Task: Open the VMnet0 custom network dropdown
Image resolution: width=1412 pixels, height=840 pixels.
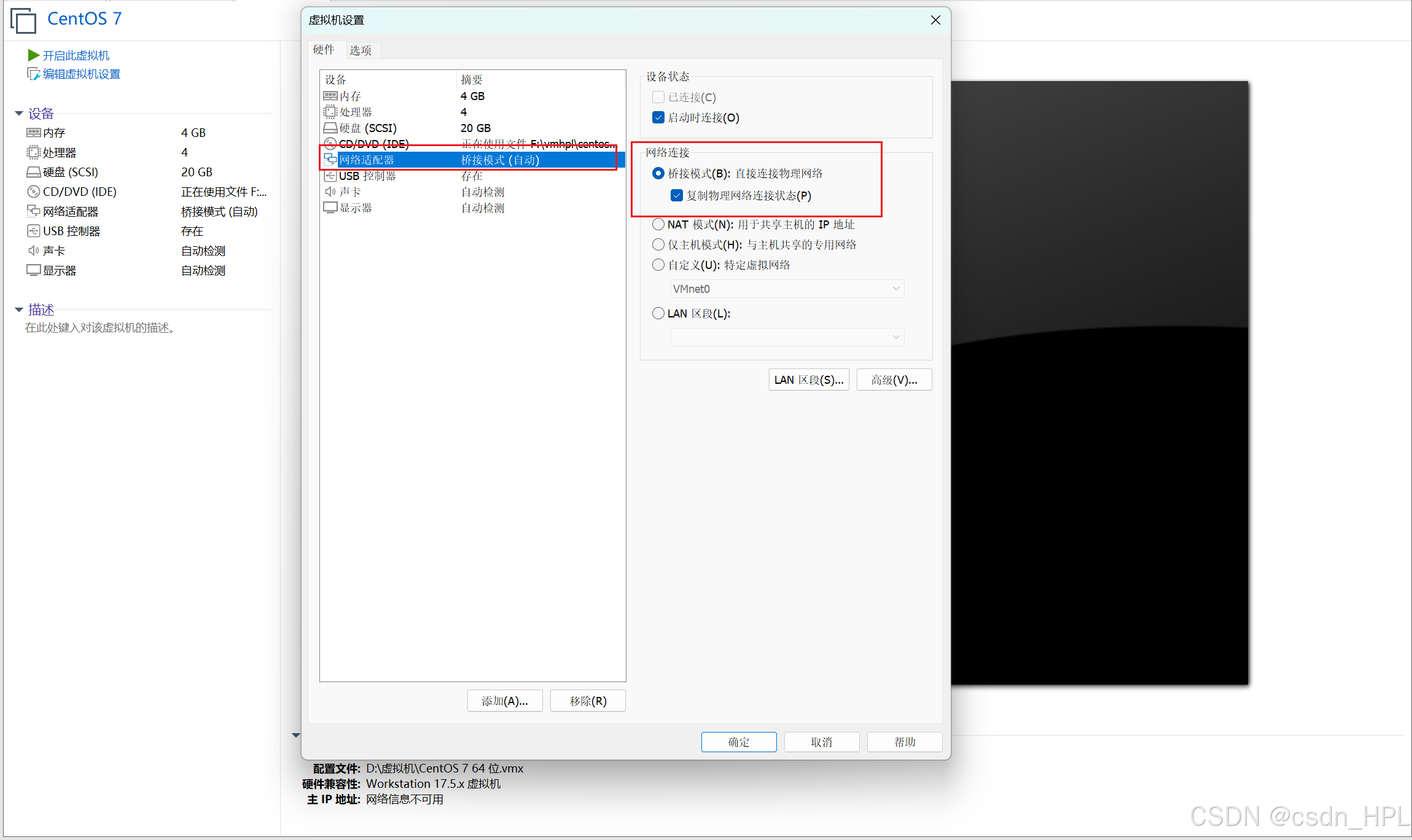Action: [x=787, y=289]
